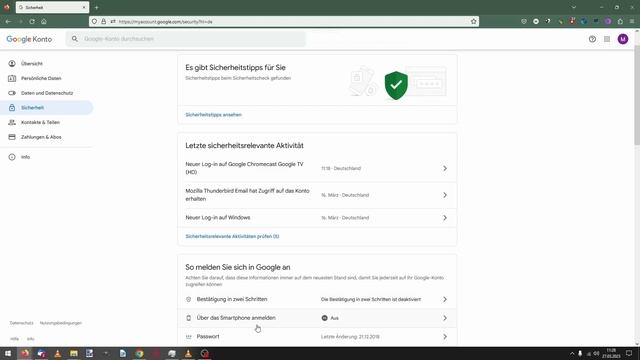Open the Nutzungsbedingungen footer link
Screen dimensions: 640x360
pyautogui.click(x=61, y=323)
